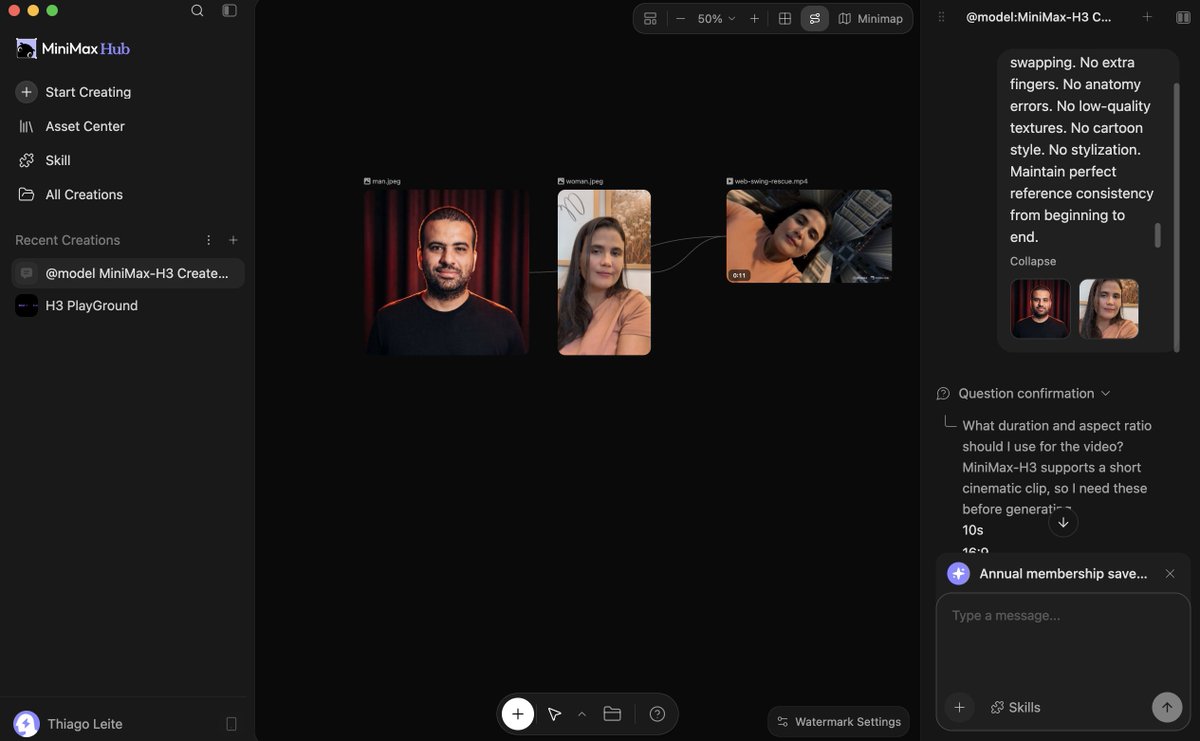Collapse the left sidebar with the panel icon
Screen dimensions: 1200x741
pos(229,11)
